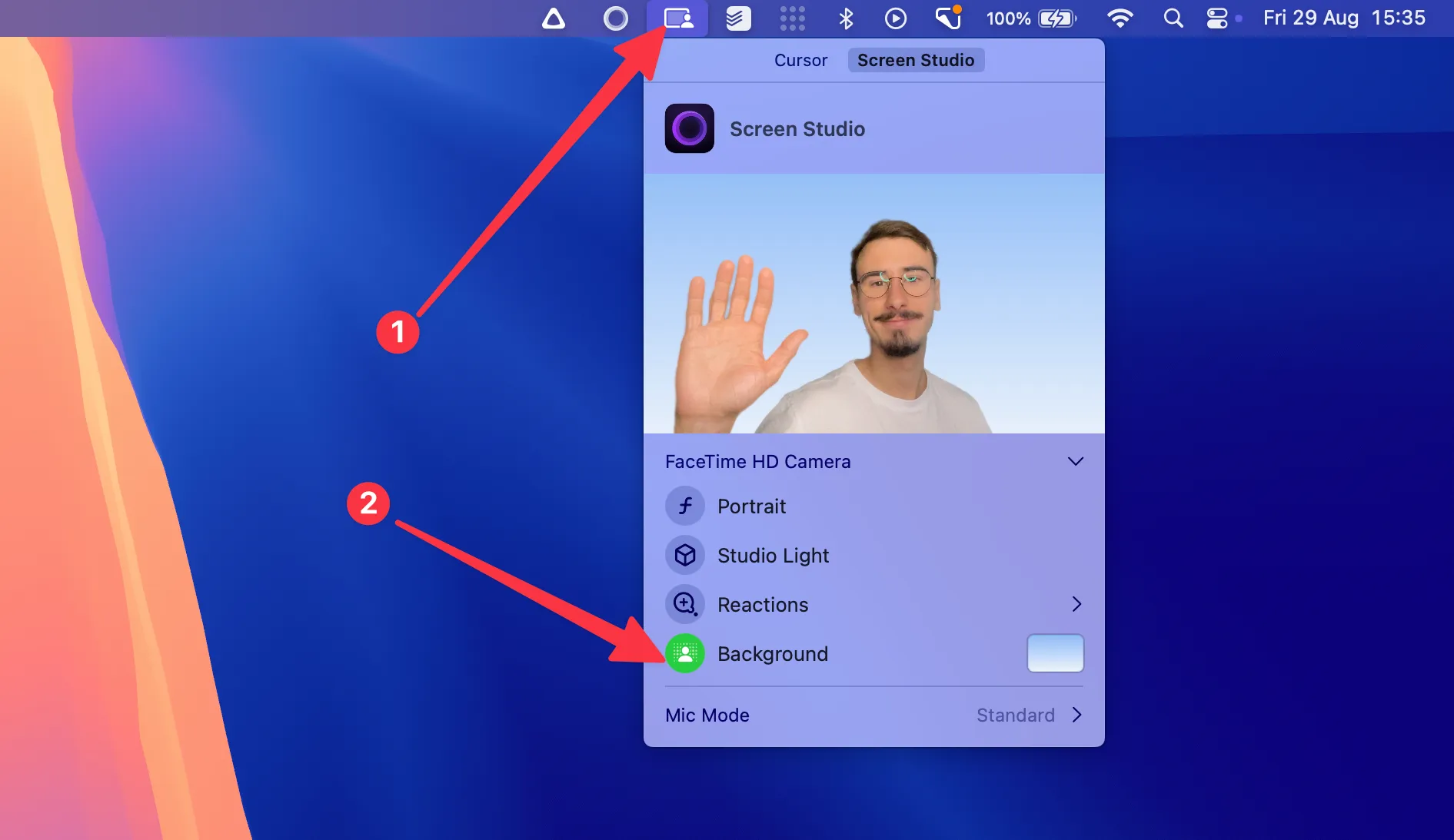Click the video effects menu bar icon

(677, 18)
